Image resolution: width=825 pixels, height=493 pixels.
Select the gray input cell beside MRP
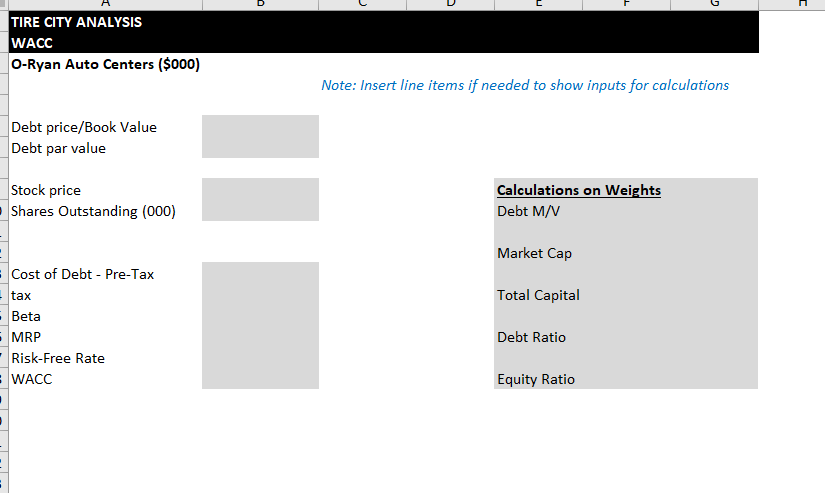tap(260, 337)
